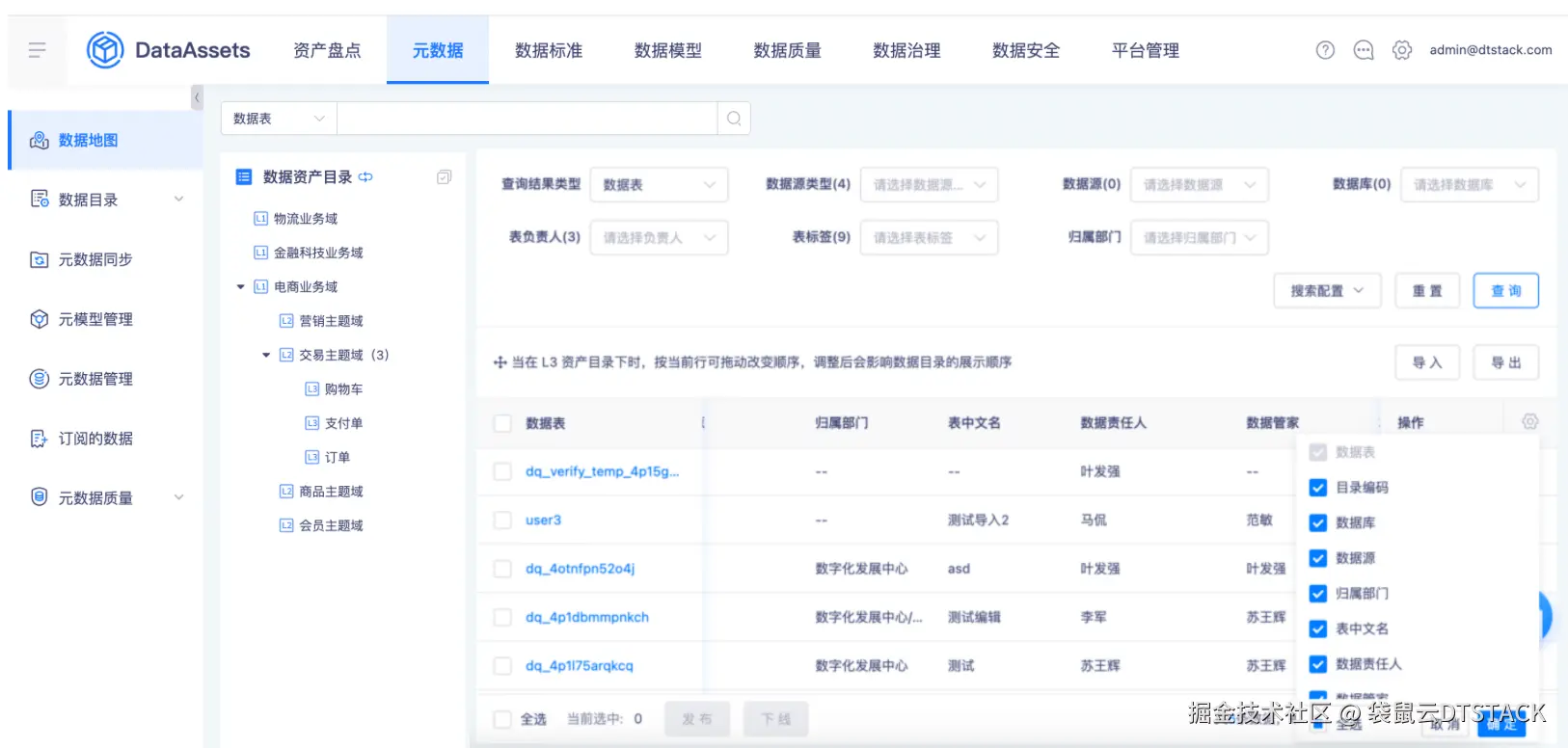The image size is (1568, 748).
Task: Check the table header select-all checkbox
Action: coord(502,423)
